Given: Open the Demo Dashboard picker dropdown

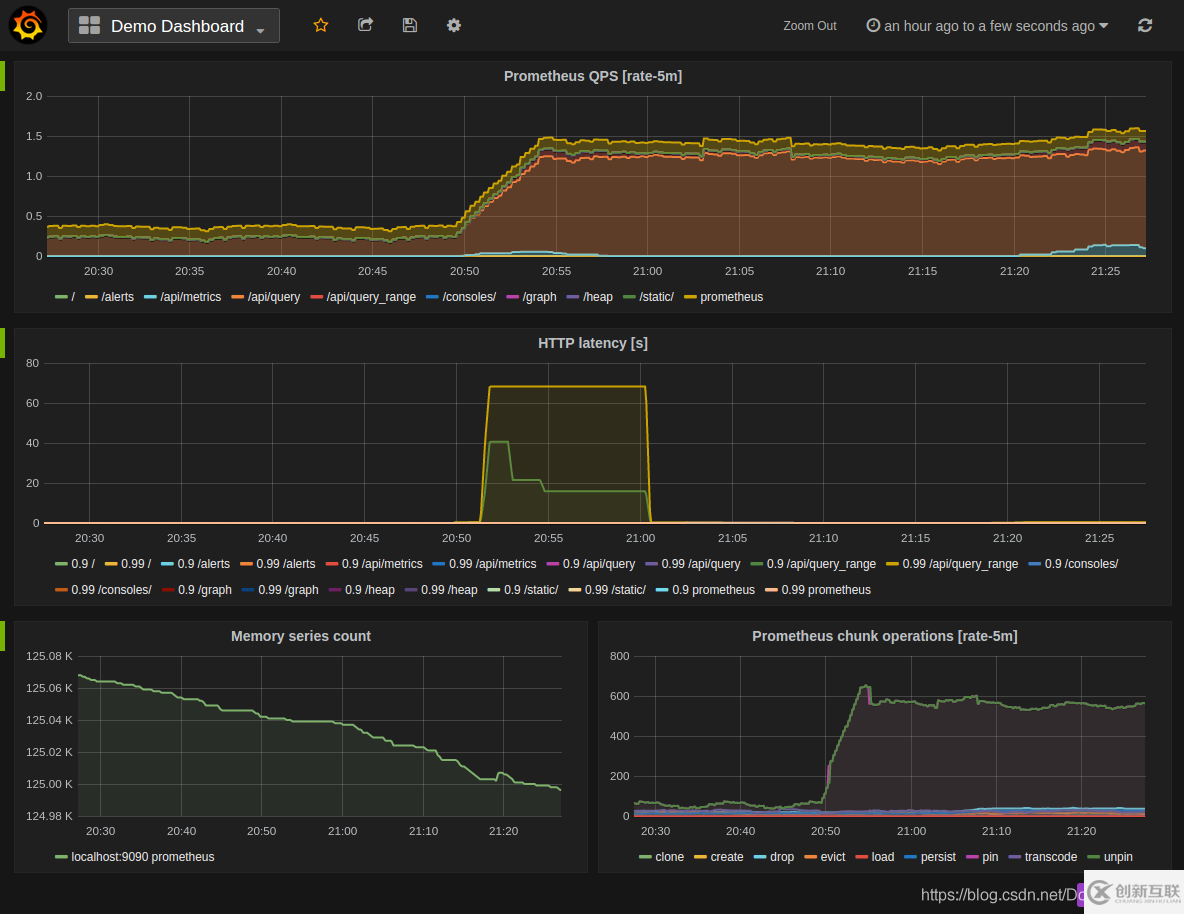Looking at the screenshot, I should tap(174, 26).
